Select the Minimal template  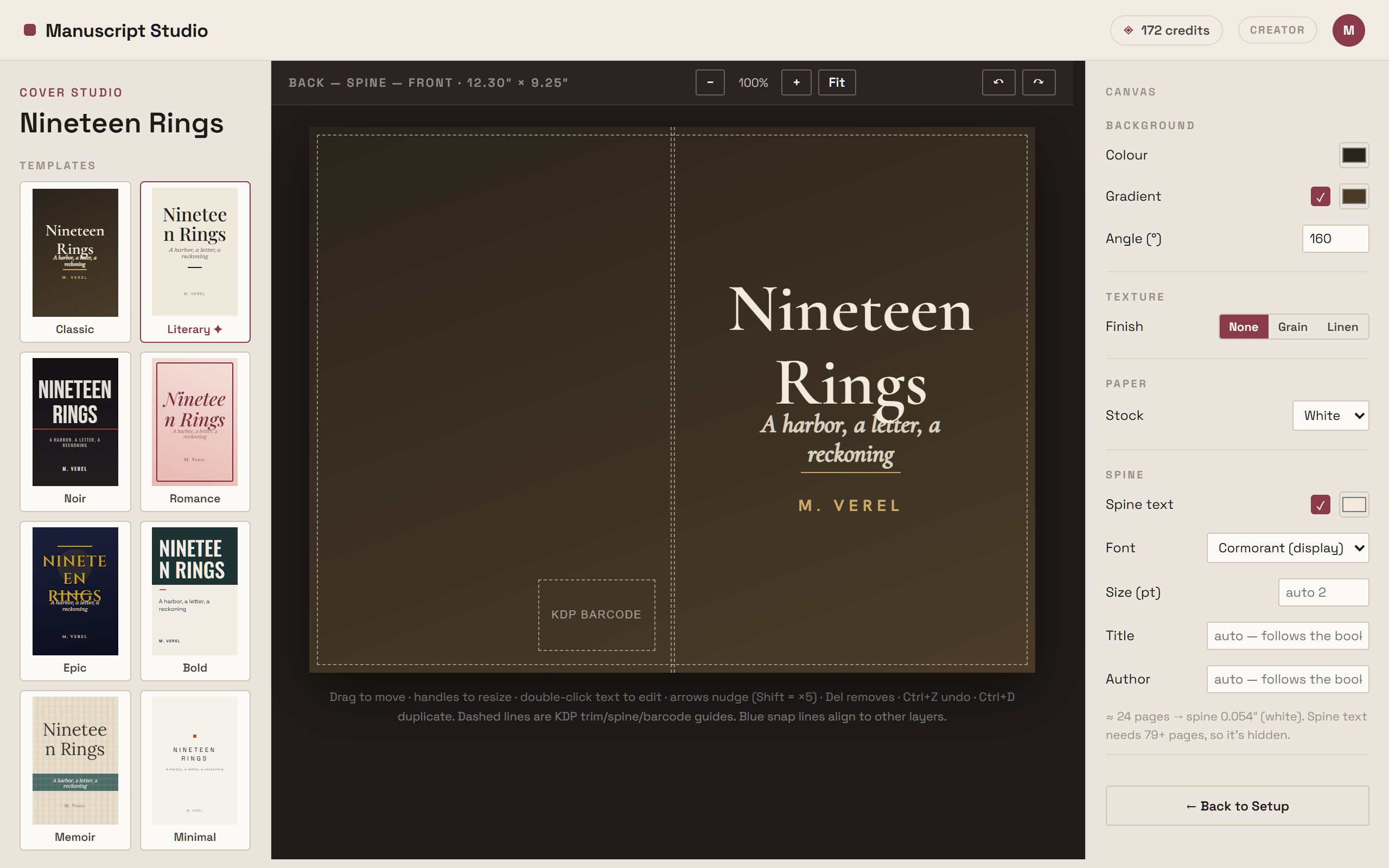pyautogui.click(x=195, y=770)
